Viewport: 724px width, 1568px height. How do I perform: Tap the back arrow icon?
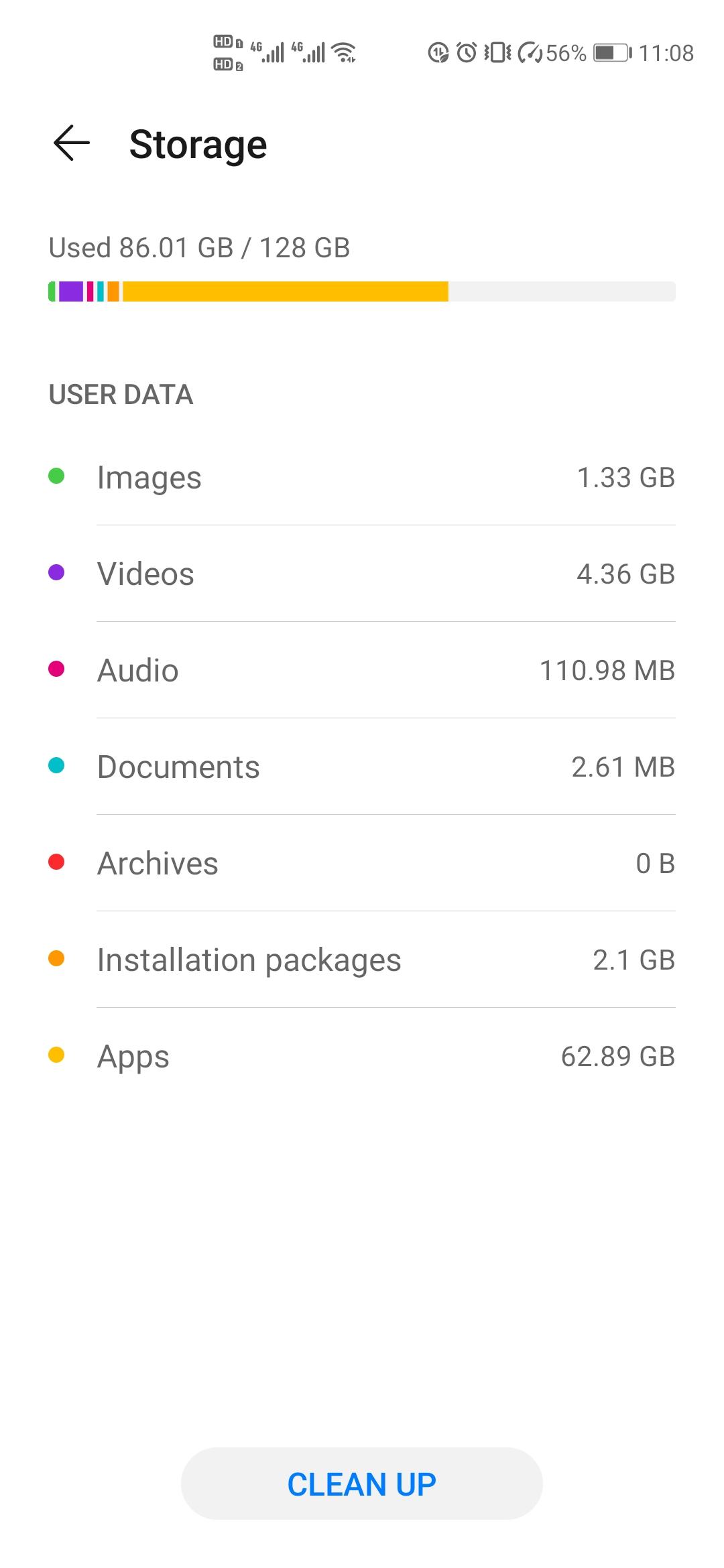(x=71, y=143)
